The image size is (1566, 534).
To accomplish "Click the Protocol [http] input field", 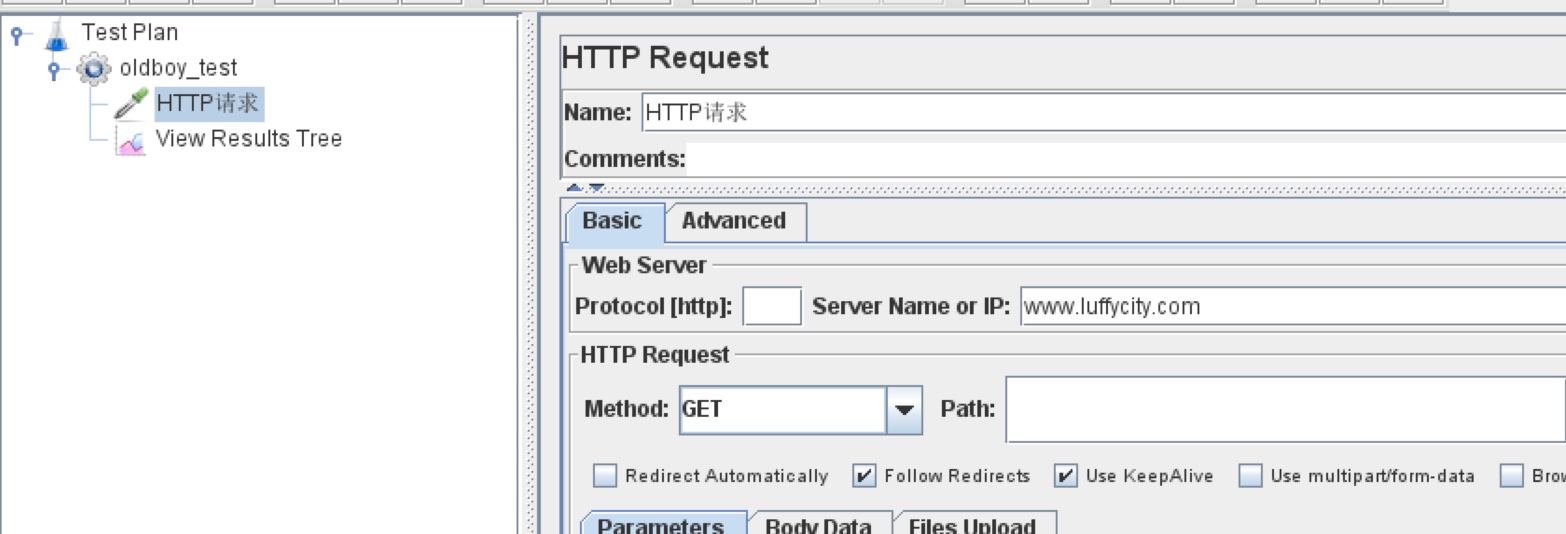I will (772, 307).
